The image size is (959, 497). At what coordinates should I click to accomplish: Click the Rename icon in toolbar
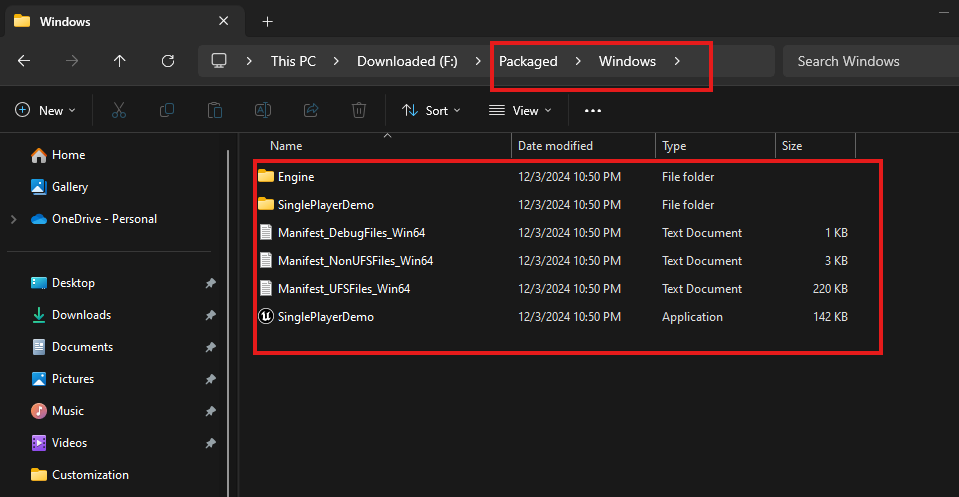[x=262, y=110]
